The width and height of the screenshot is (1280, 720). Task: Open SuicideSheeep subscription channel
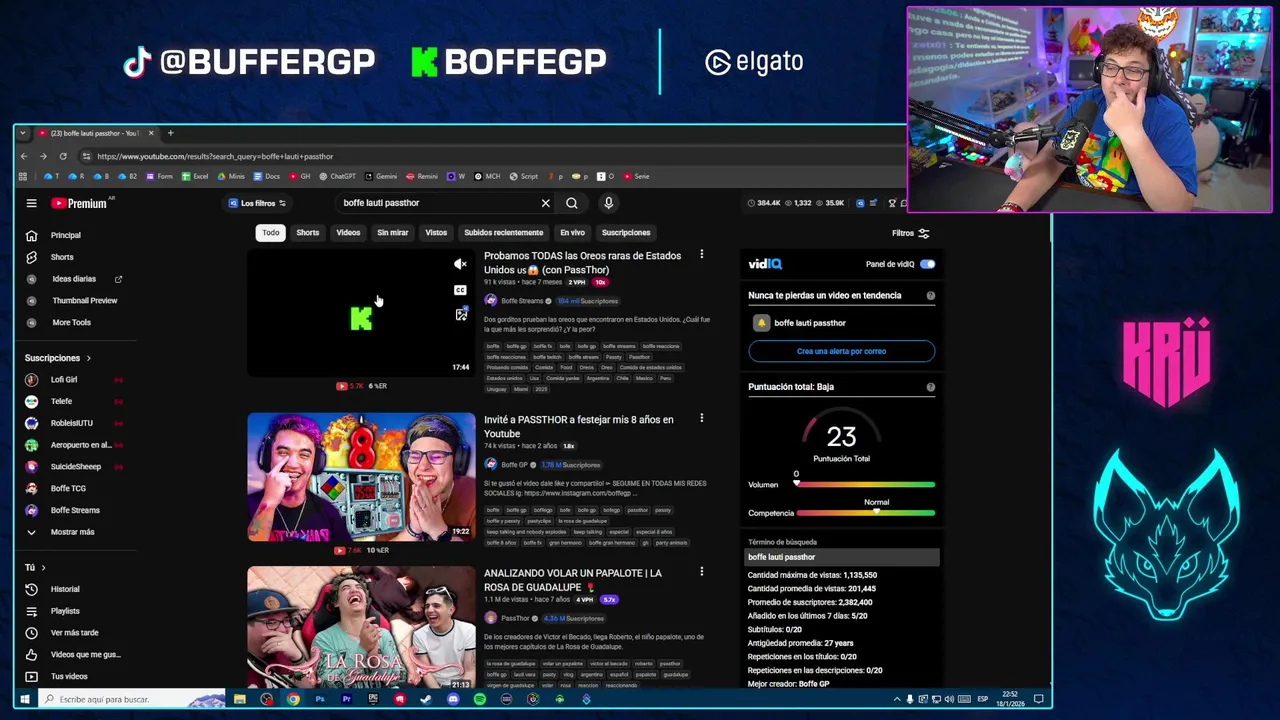click(75, 466)
